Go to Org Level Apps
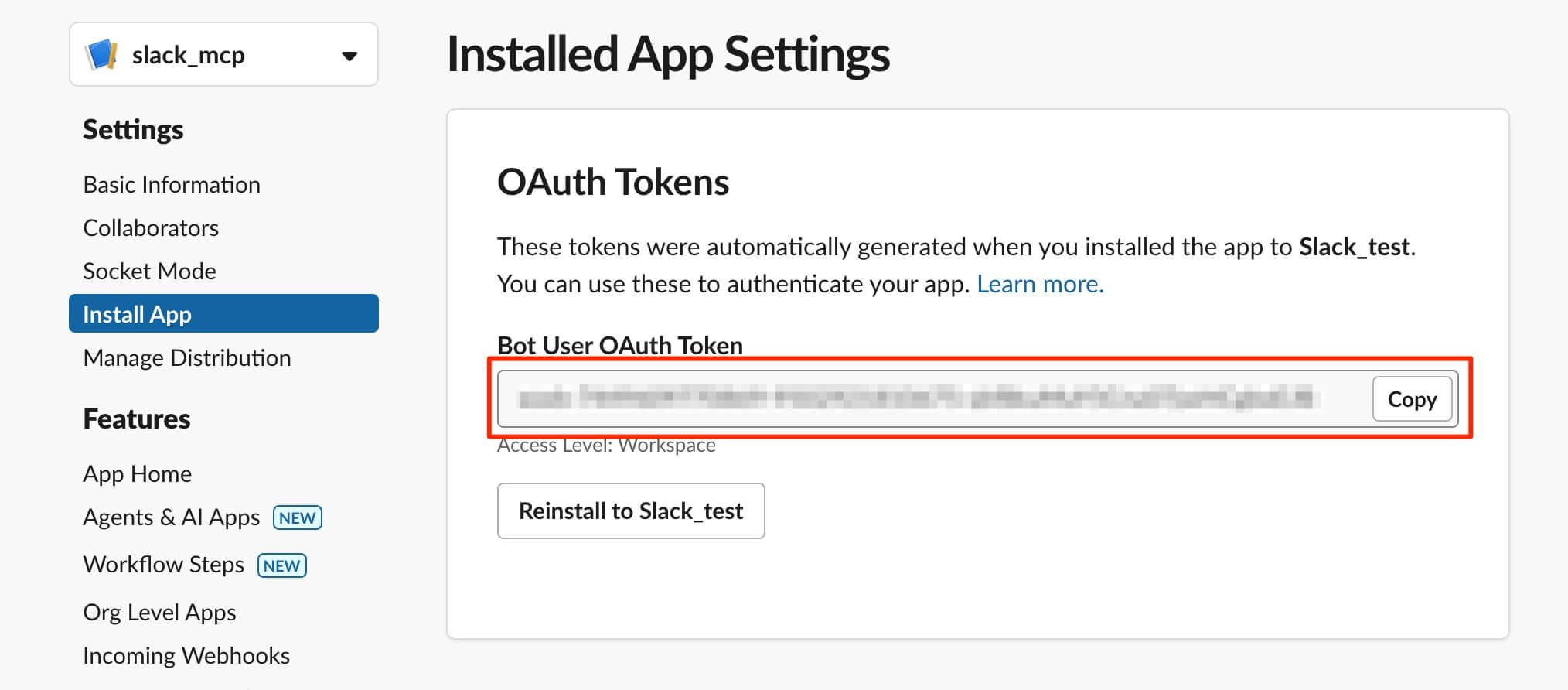This screenshot has width=1568, height=690. coord(160,613)
